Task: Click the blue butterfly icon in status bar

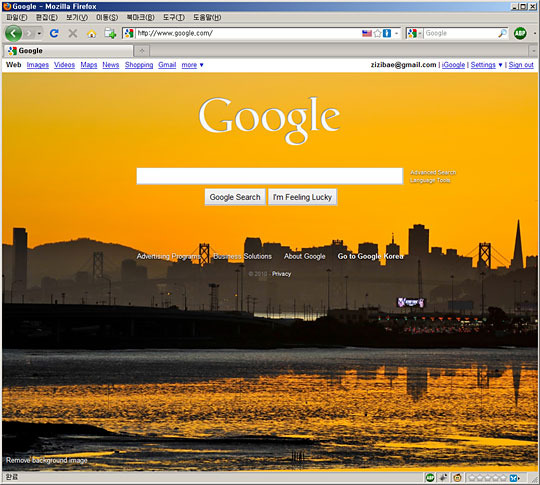Action: (514, 478)
